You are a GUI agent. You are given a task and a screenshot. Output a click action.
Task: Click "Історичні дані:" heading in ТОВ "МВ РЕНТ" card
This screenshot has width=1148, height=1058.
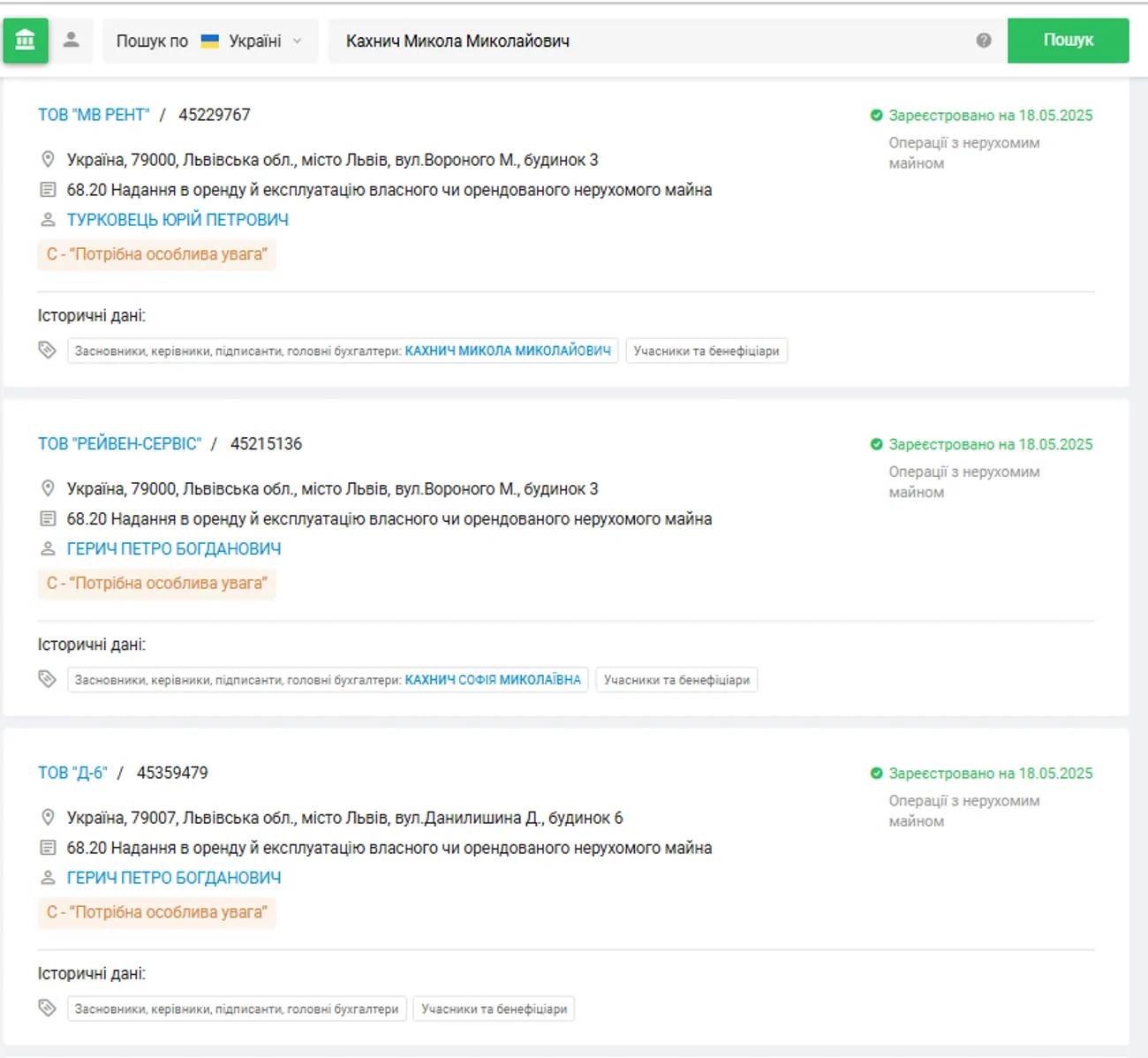[92, 316]
